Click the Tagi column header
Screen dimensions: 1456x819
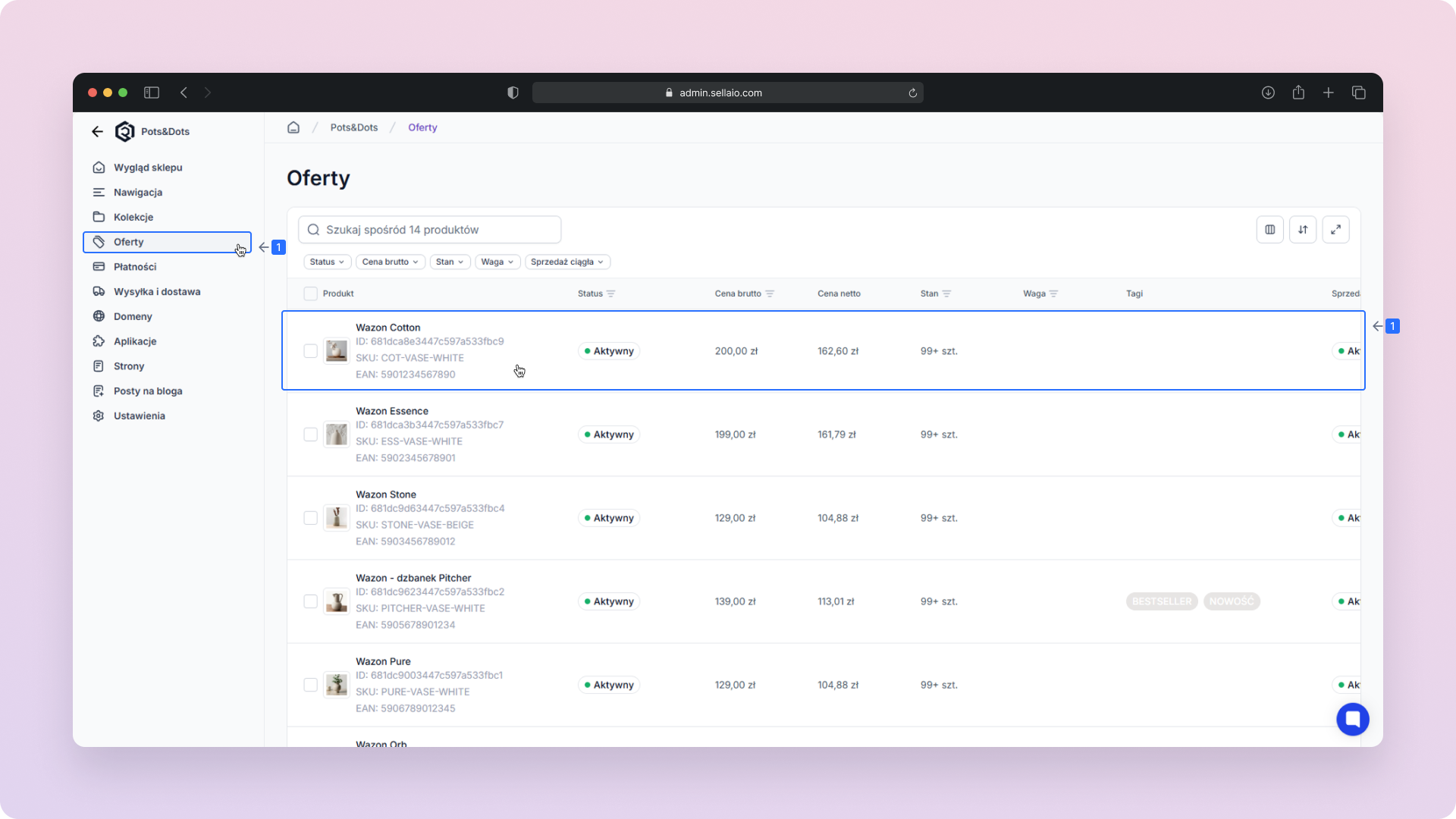[1134, 293]
